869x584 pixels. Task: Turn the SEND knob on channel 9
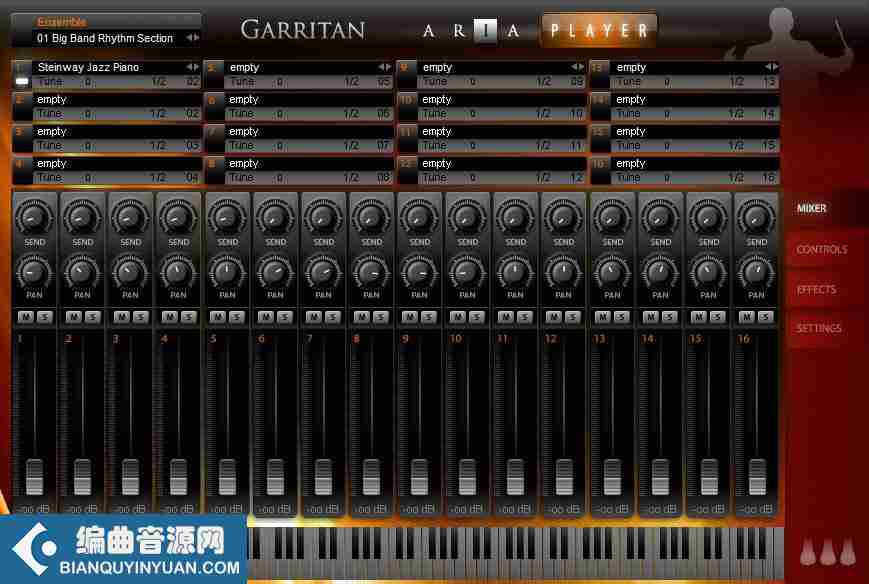click(x=420, y=218)
